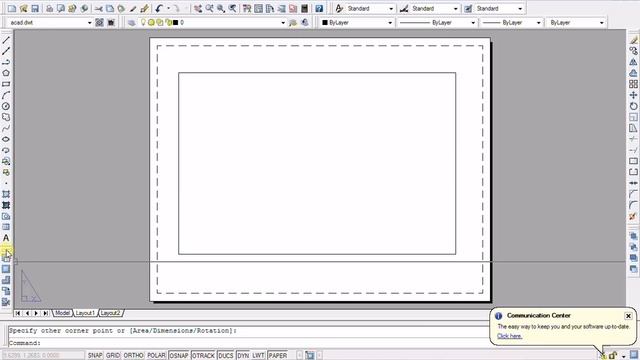Select the Move tool in Modify toolbar

click(633, 95)
